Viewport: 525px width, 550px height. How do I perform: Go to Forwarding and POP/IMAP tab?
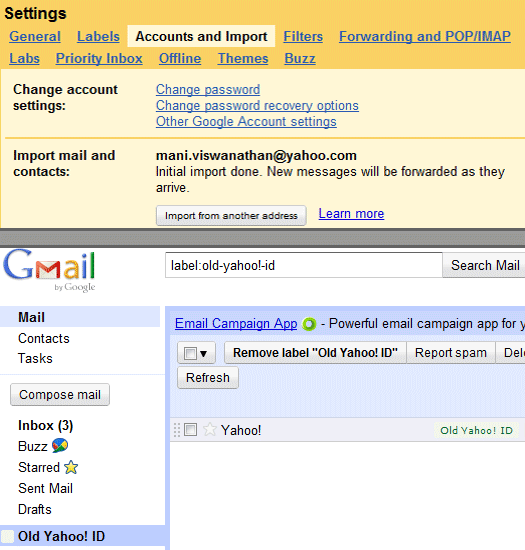(425, 36)
